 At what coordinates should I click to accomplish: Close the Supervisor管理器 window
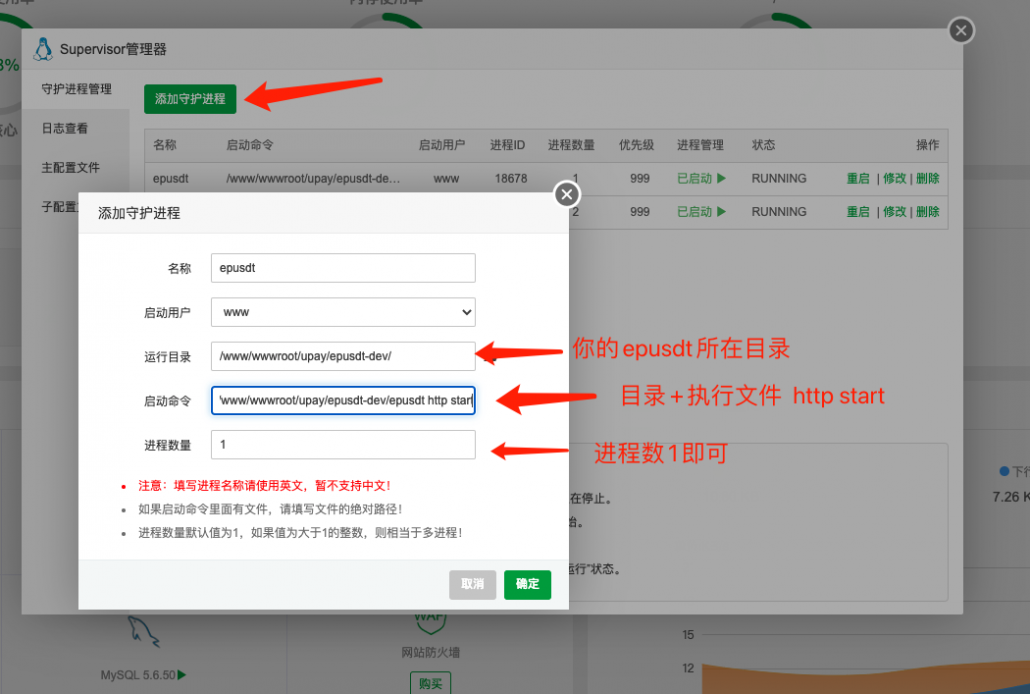[960, 30]
